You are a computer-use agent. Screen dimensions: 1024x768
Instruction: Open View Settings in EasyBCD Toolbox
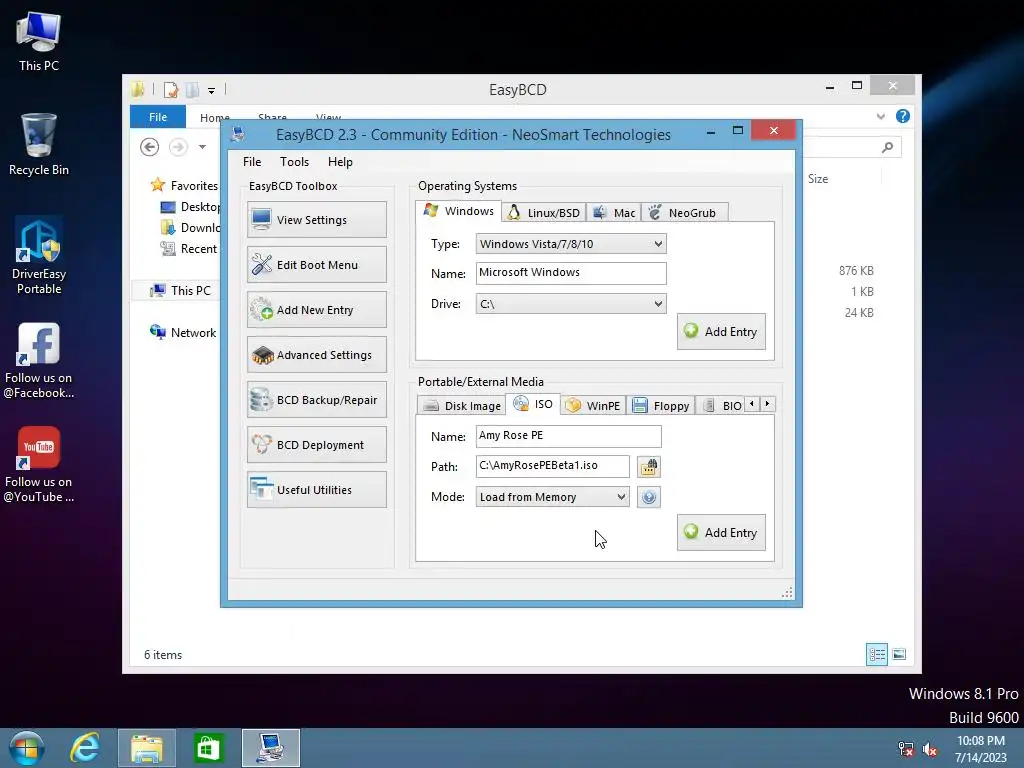317,220
